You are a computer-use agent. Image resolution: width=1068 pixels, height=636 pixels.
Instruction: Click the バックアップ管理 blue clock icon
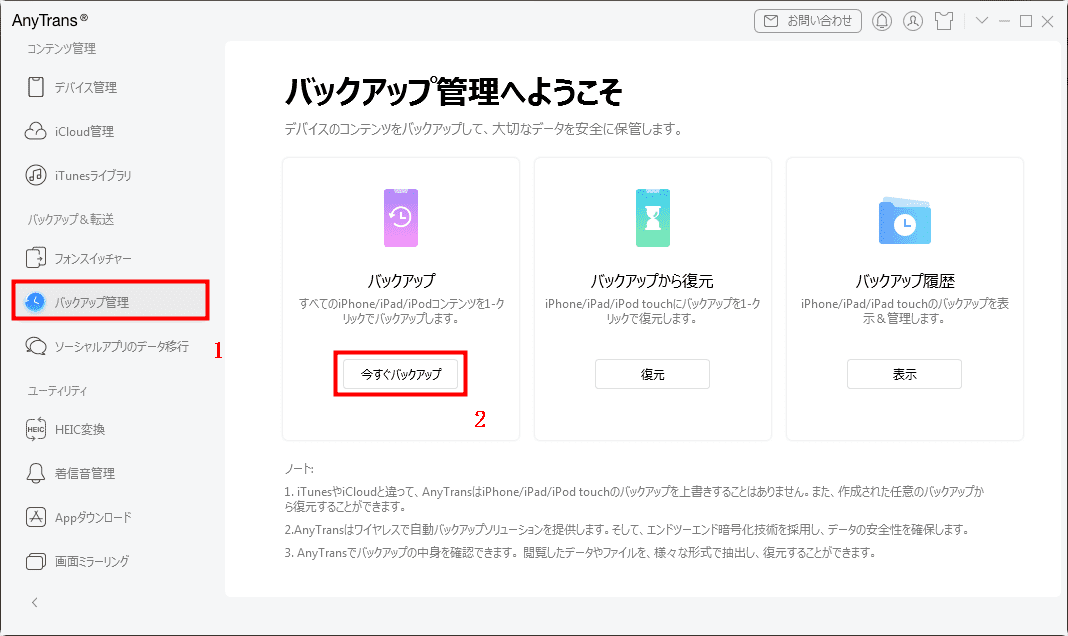[x=35, y=302]
